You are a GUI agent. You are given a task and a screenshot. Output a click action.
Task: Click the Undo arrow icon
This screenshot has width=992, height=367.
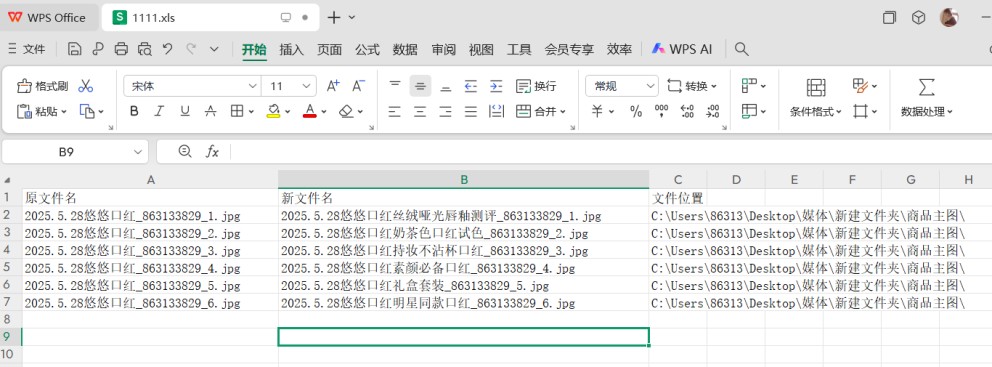click(x=168, y=49)
